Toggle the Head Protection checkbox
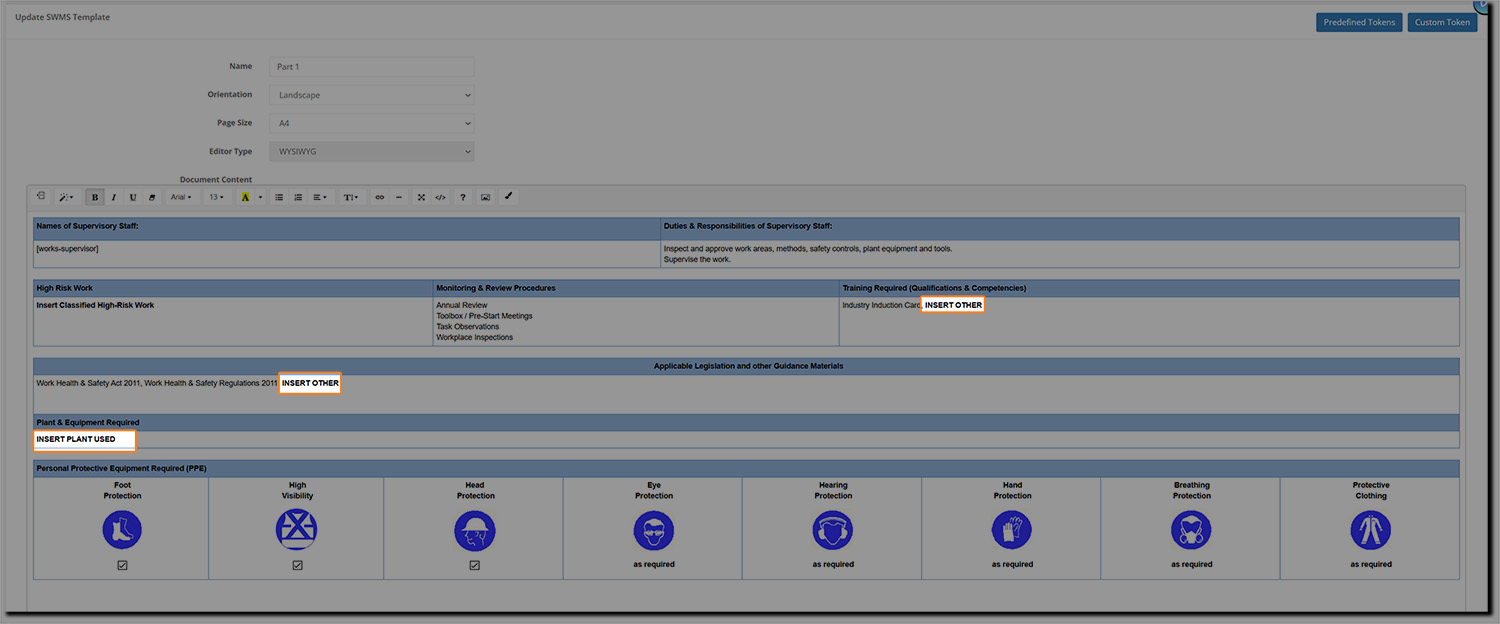The height and width of the screenshot is (624, 1500). pyautogui.click(x=475, y=565)
